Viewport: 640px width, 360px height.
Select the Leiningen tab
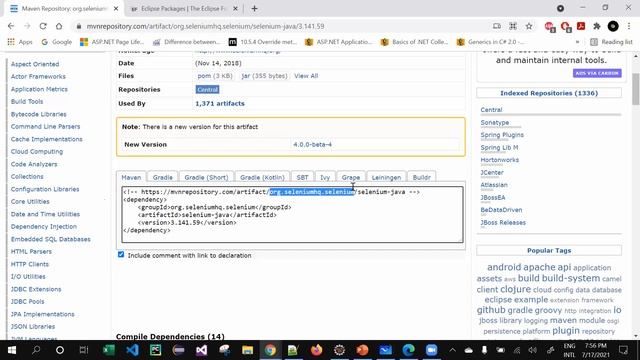click(386, 177)
